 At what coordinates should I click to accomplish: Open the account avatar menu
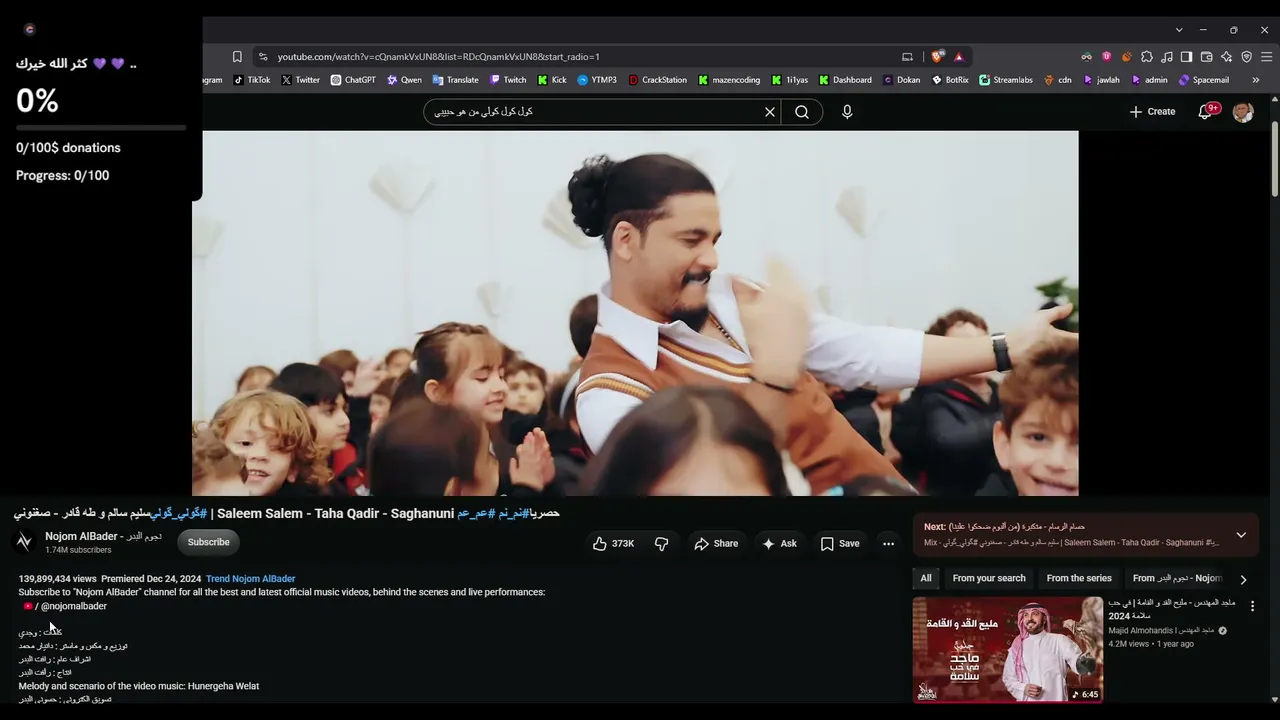click(x=1243, y=112)
